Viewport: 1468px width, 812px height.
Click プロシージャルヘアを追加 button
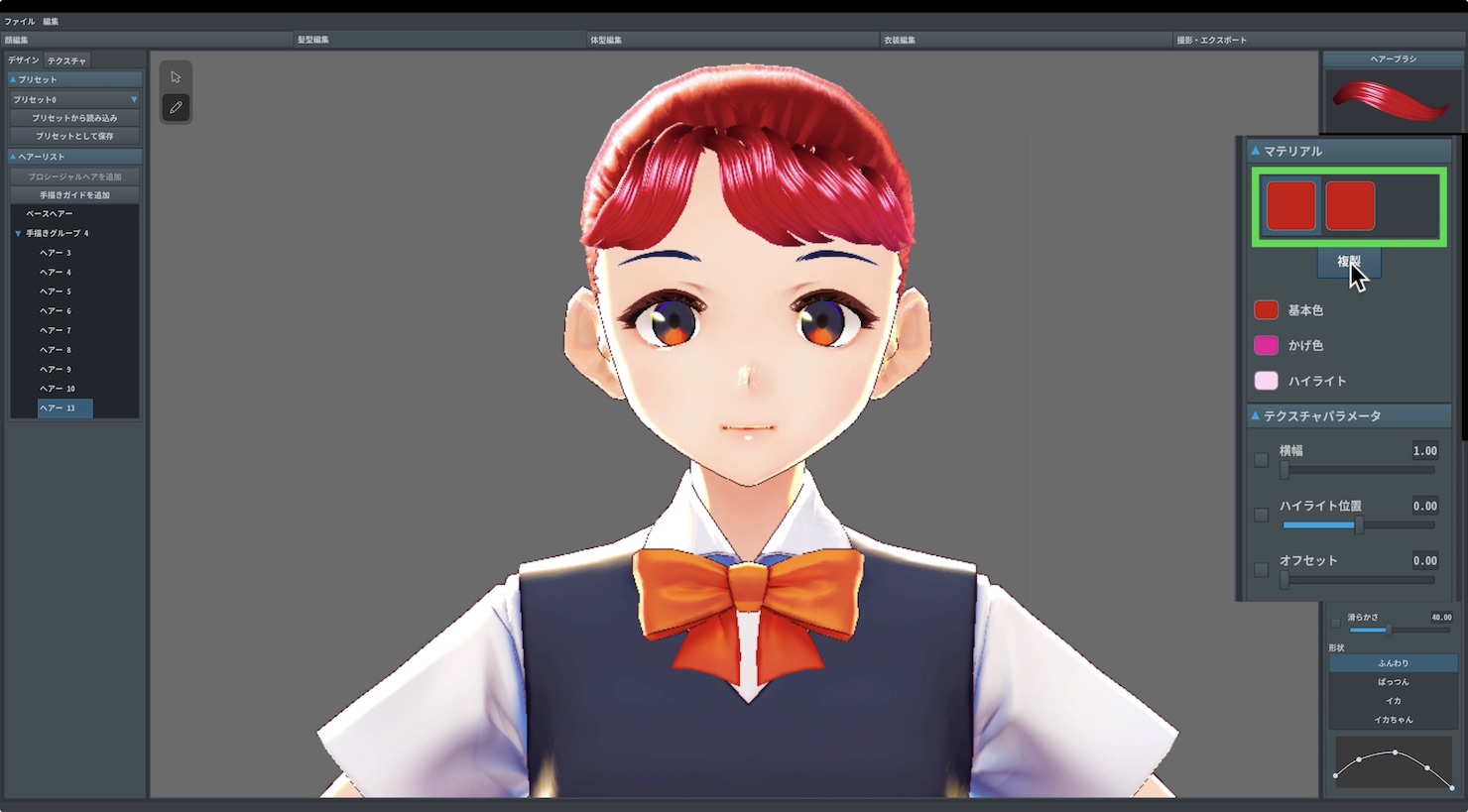(74, 176)
